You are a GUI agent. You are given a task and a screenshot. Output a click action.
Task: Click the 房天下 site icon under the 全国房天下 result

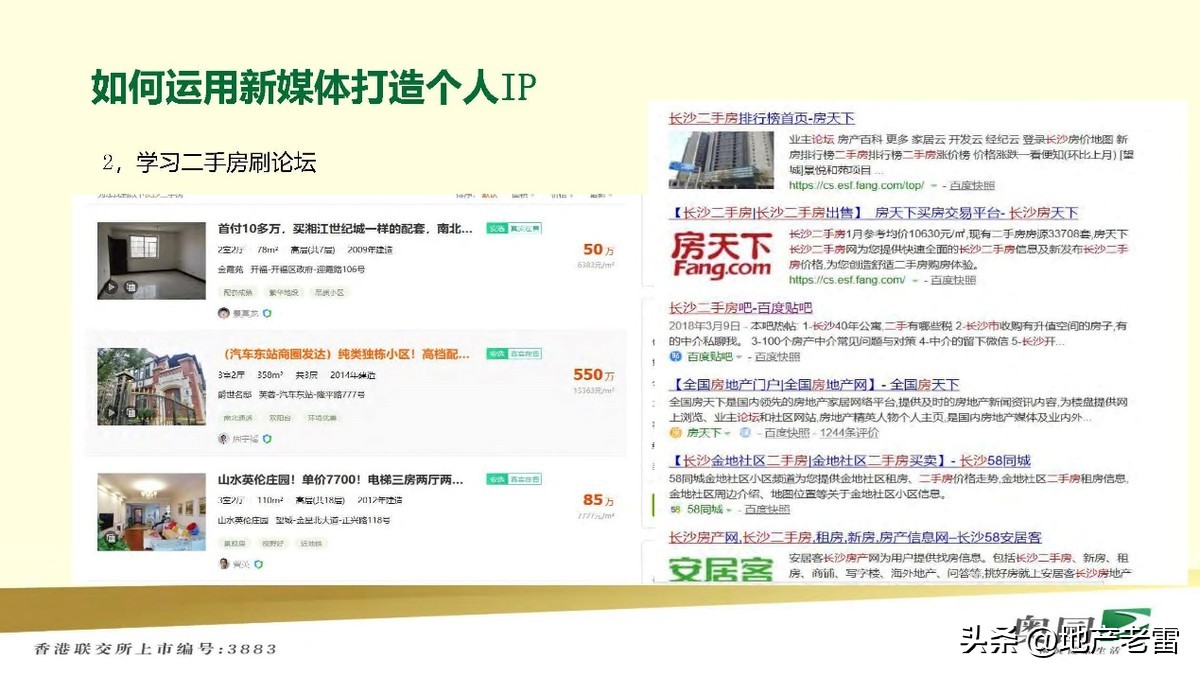pyautogui.click(x=674, y=434)
